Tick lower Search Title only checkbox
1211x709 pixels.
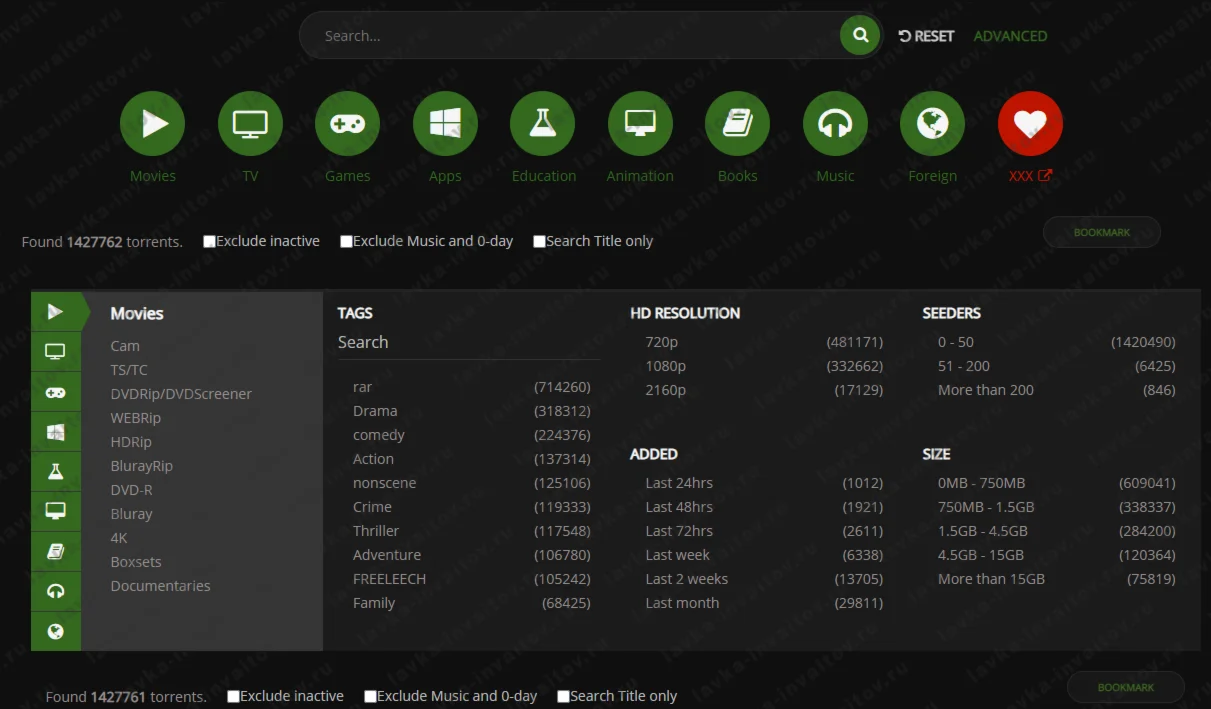563,696
